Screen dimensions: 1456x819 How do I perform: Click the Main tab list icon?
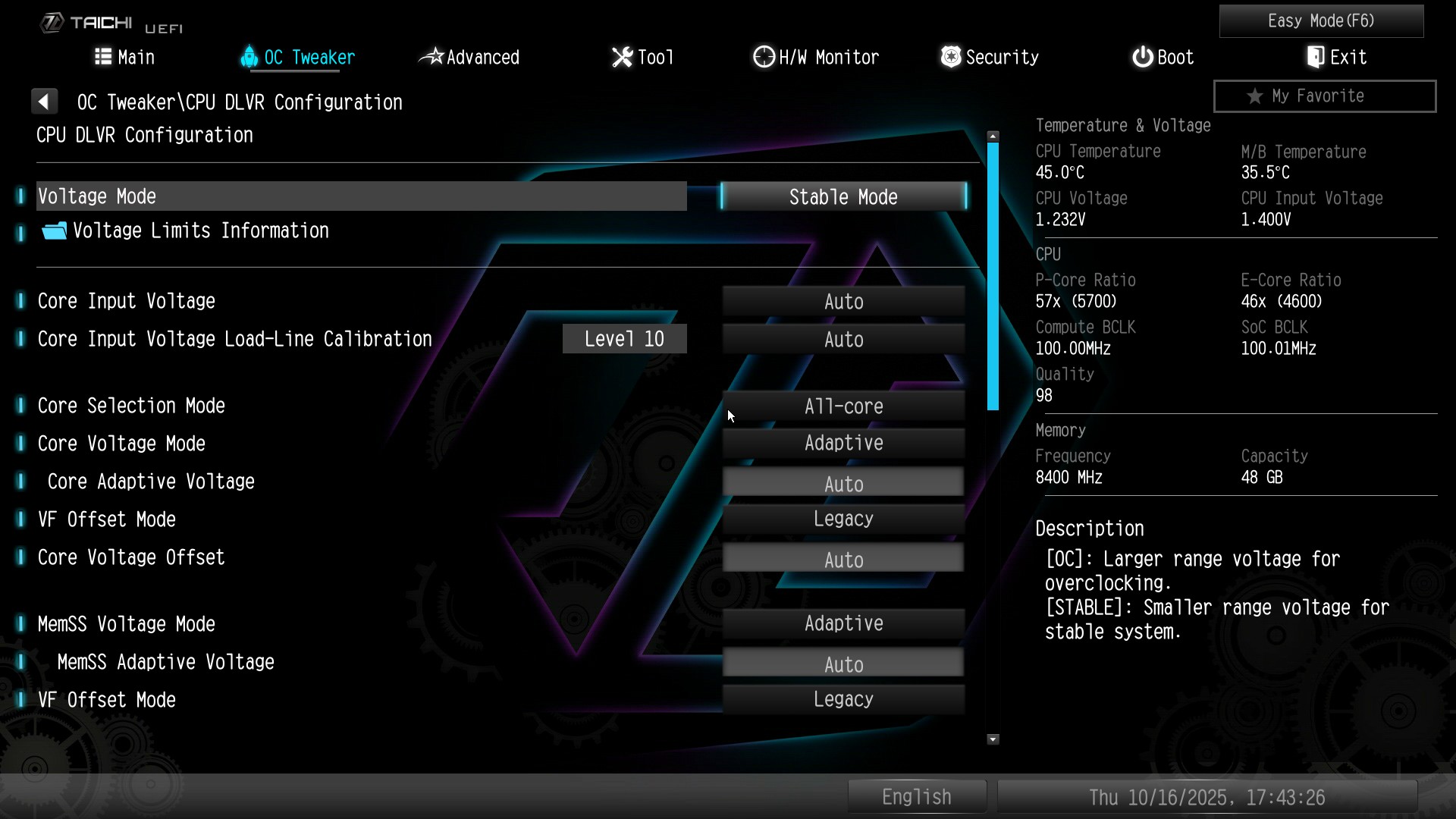(x=103, y=57)
